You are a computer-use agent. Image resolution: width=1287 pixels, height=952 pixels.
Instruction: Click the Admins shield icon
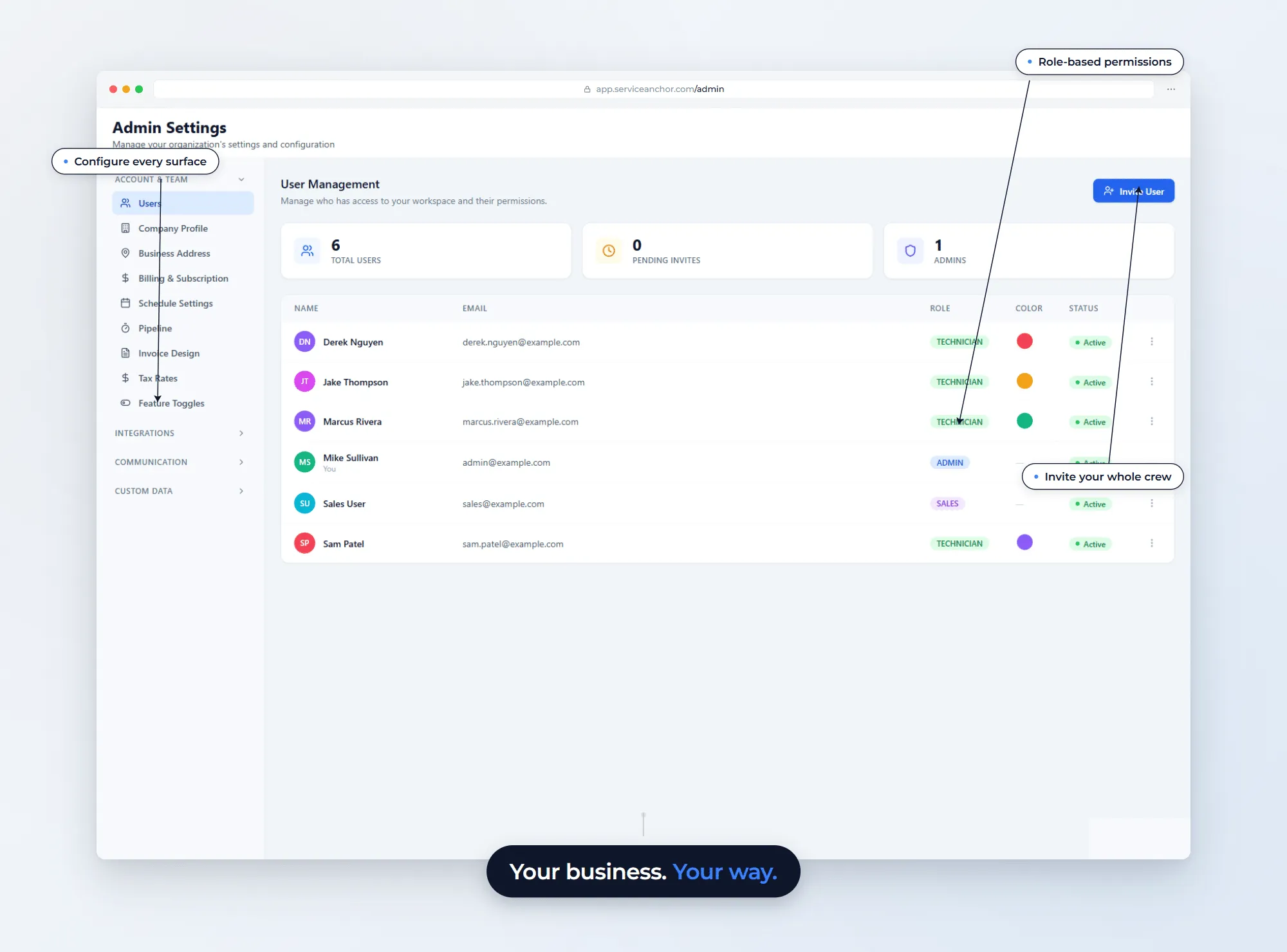(x=911, y=251)
